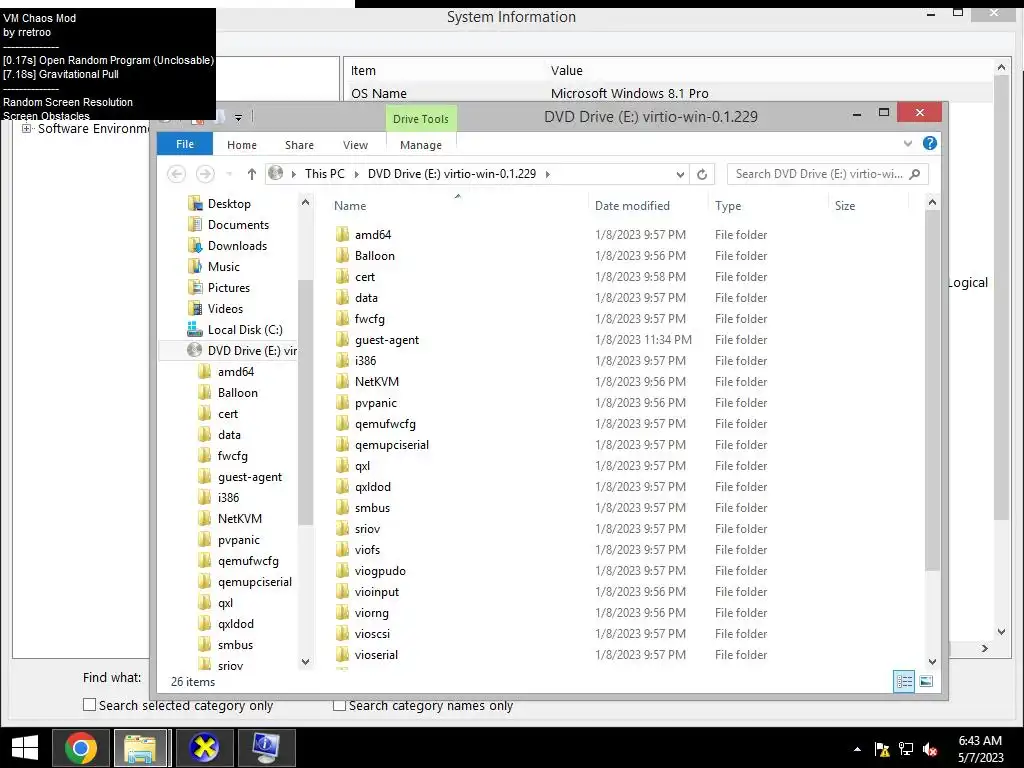Viewport: 1024px width, 768px height.
Task: Open the Manage ribbon tab
Action: (x=421, y=145)
